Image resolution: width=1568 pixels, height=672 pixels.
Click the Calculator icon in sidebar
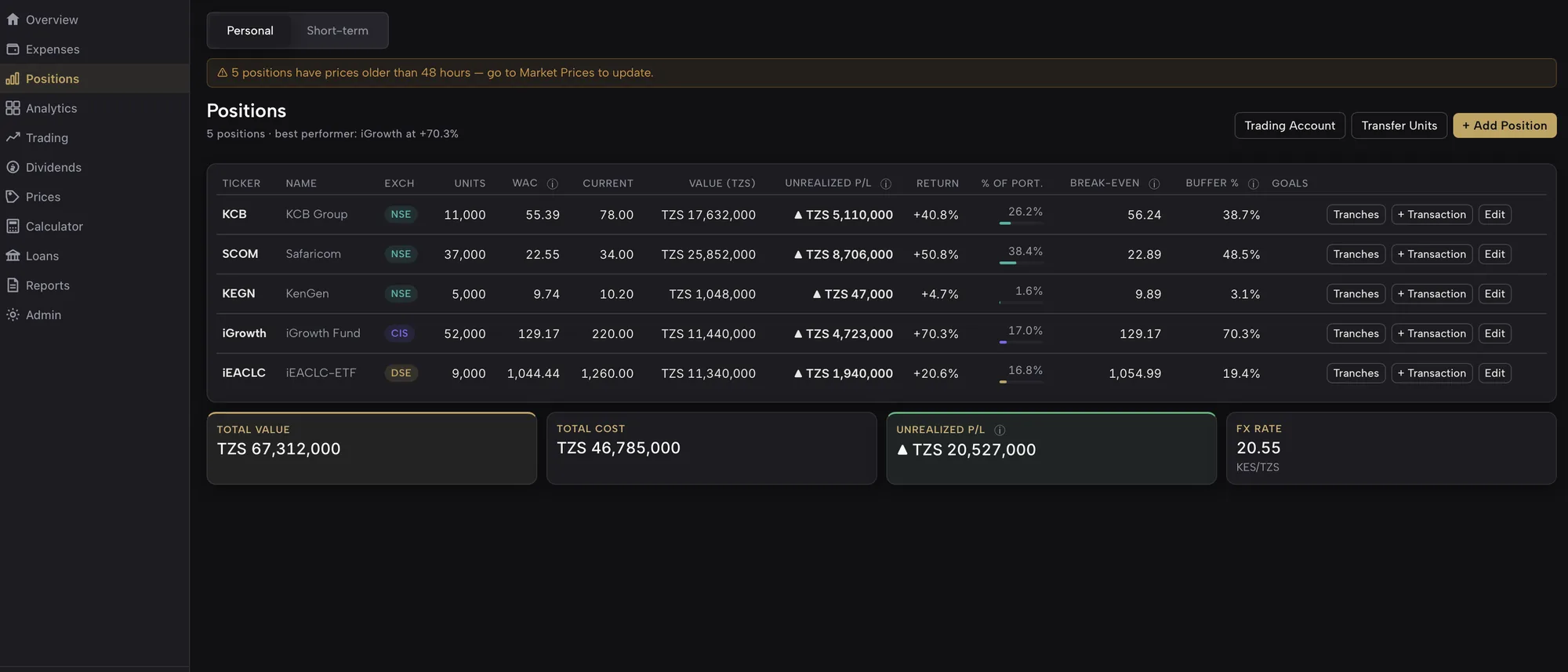tap(13, 226)
